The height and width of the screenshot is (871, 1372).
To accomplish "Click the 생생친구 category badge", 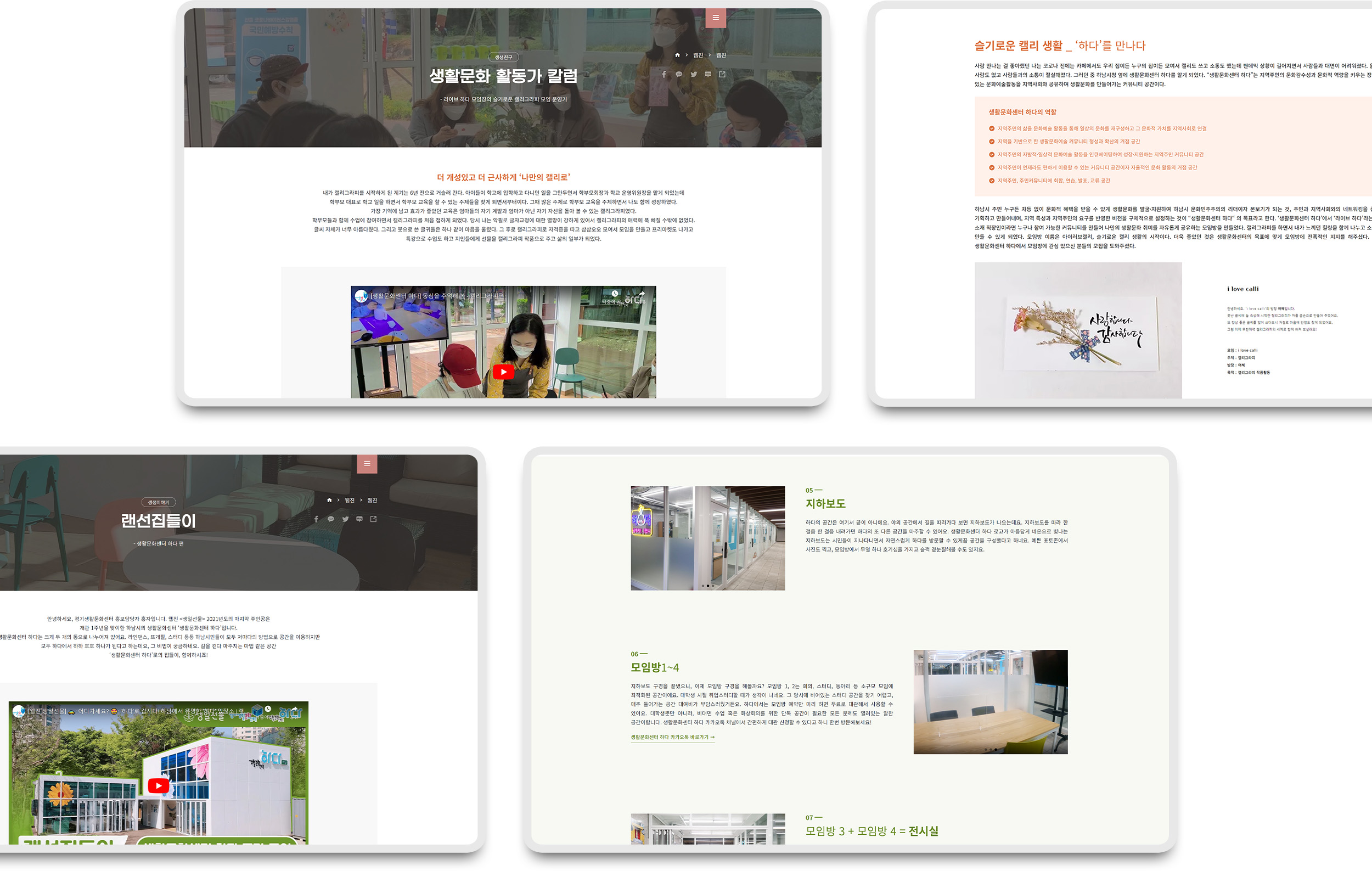I will tap(503, 57).
